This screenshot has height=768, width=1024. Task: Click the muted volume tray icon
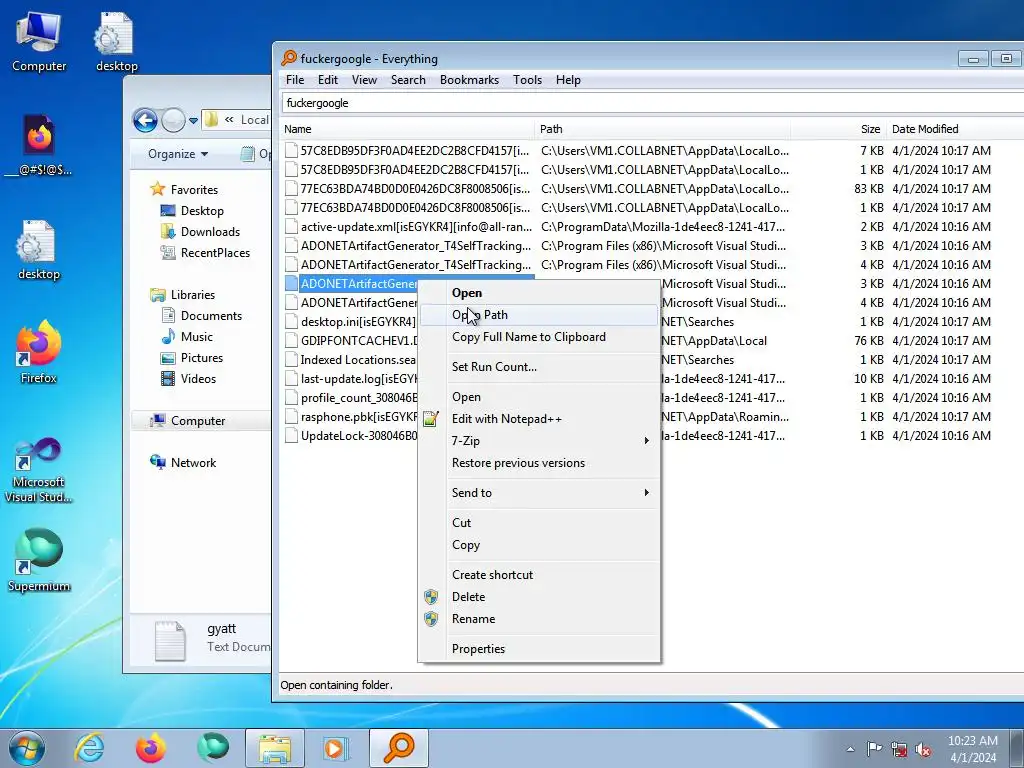(923, 749)
